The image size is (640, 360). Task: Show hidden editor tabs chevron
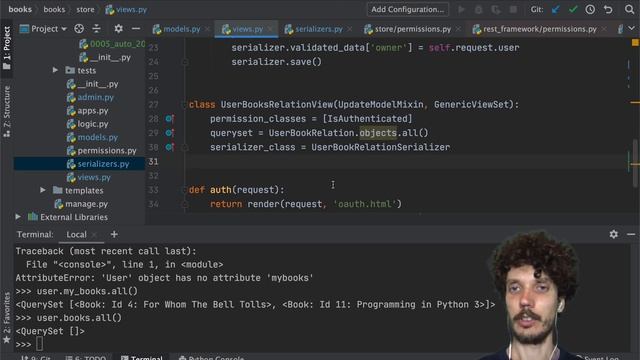click(631, 29)
